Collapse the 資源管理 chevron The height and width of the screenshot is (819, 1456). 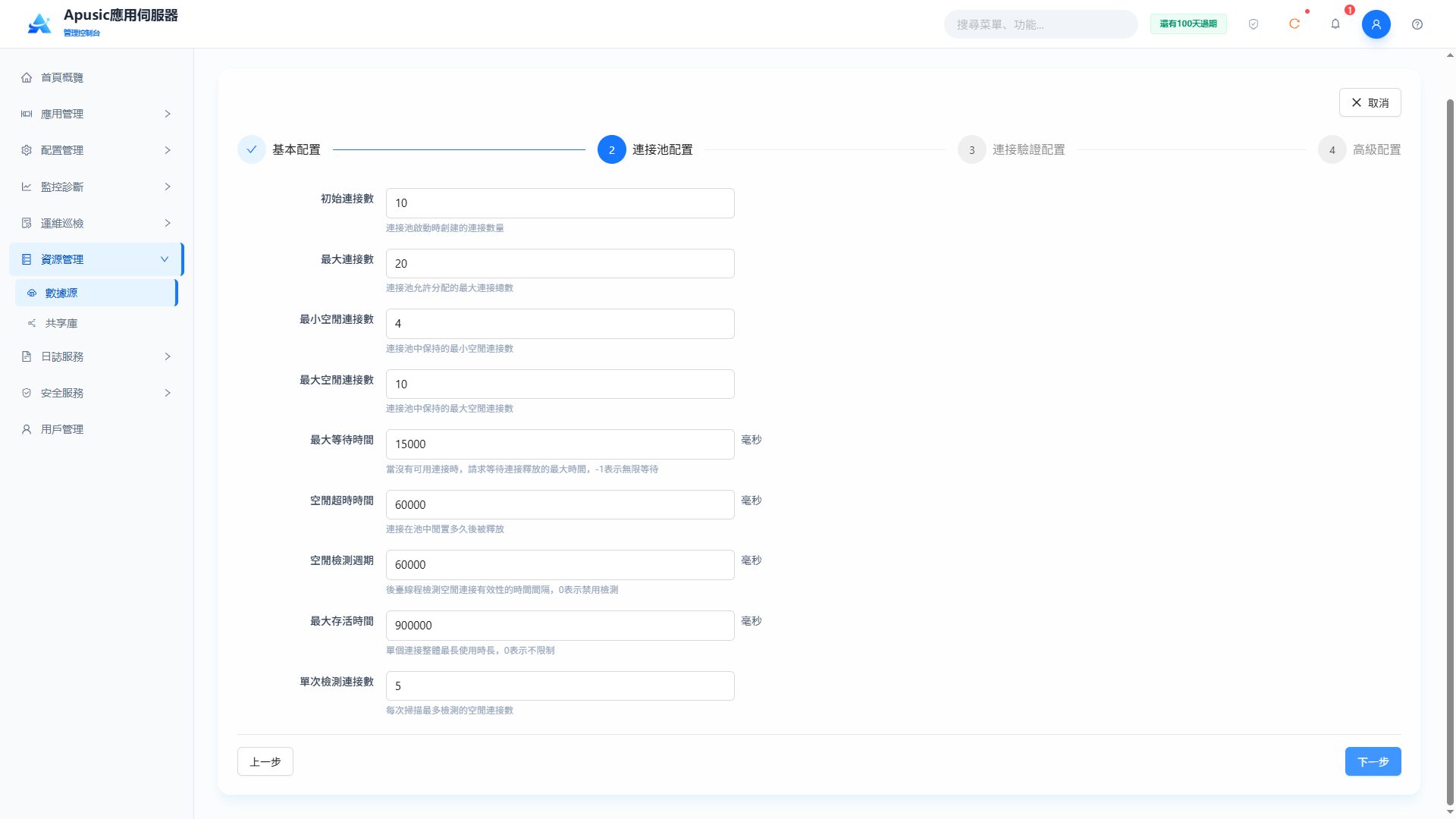click(x=165, y=259)
